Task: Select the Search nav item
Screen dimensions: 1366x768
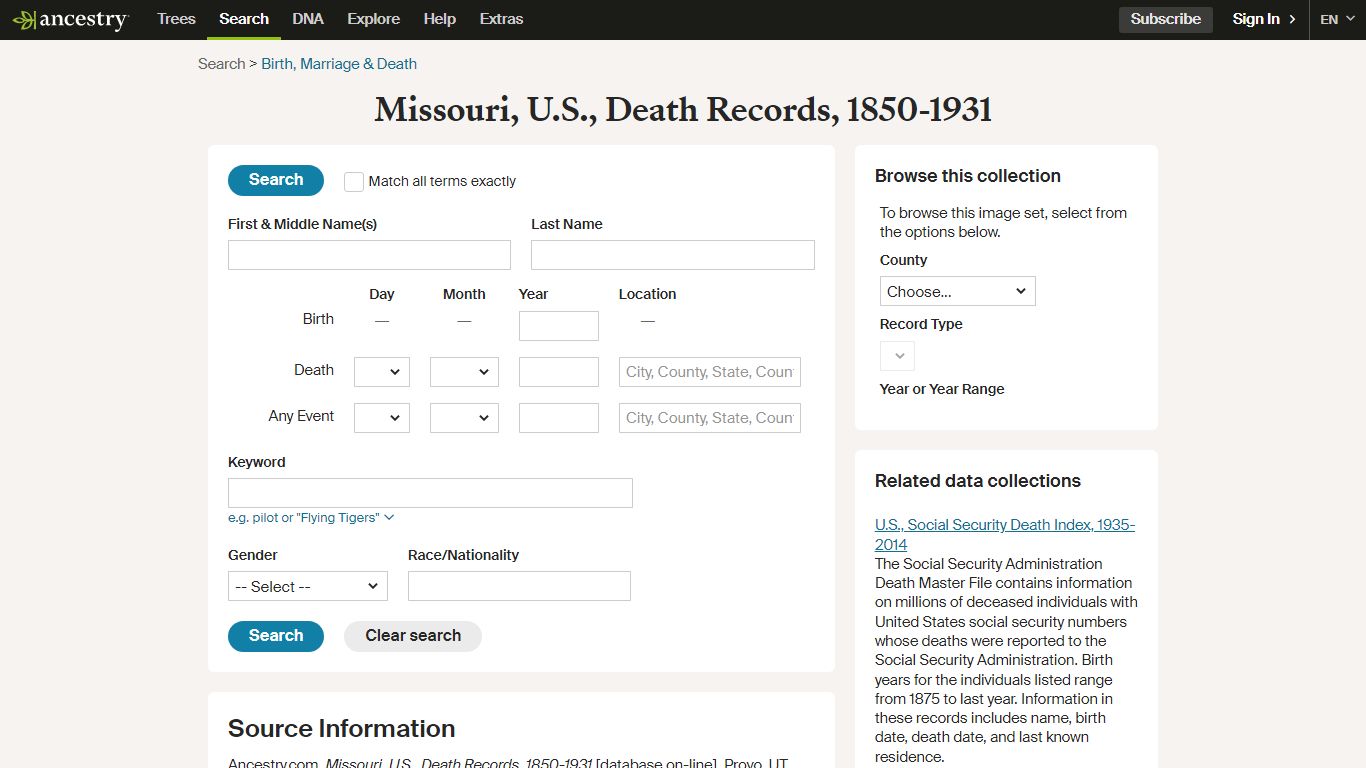Action: click(x=244, y=19)
